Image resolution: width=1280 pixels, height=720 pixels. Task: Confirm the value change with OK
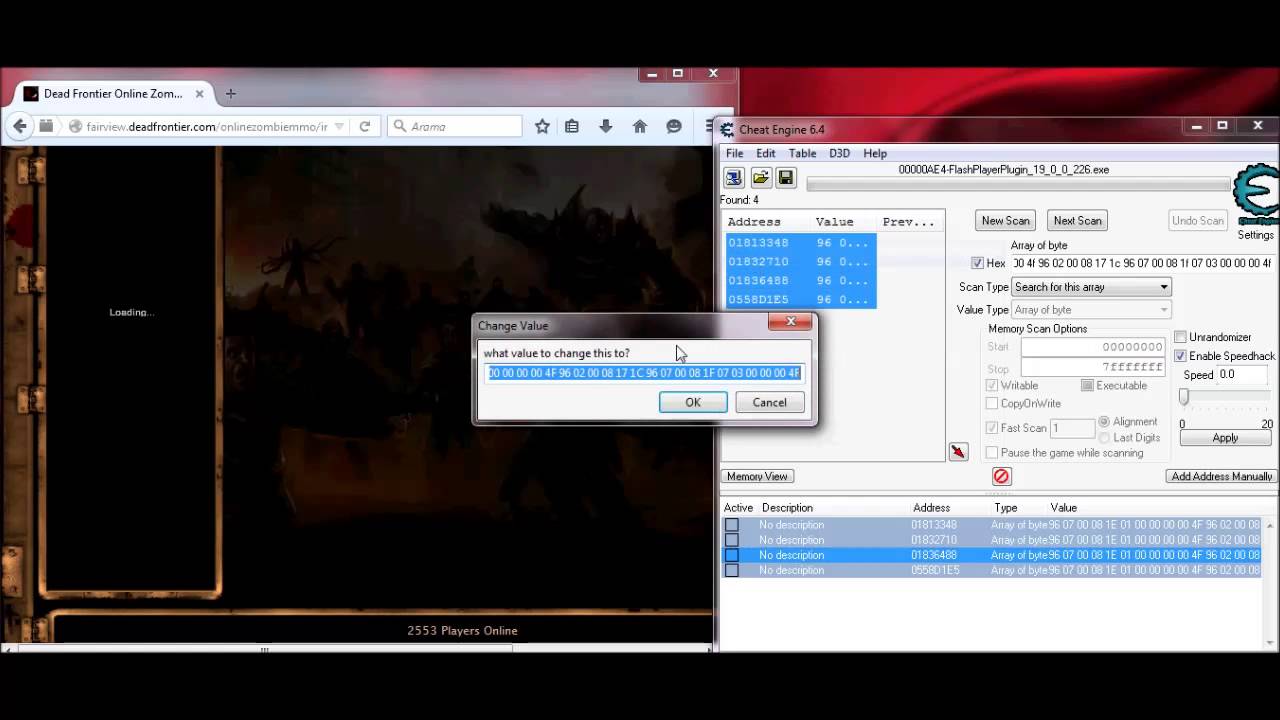[x=693, y=402]
